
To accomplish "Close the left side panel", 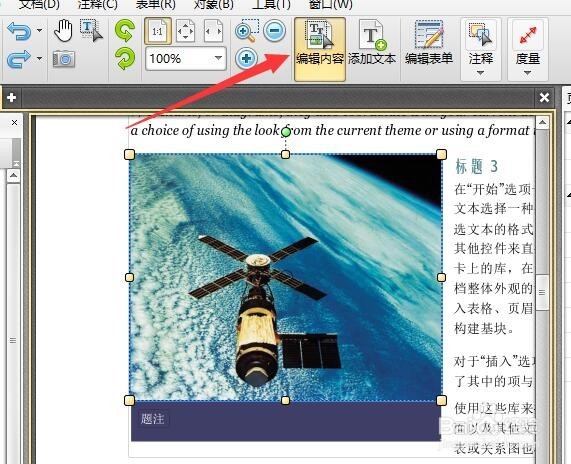I will 14,122.
